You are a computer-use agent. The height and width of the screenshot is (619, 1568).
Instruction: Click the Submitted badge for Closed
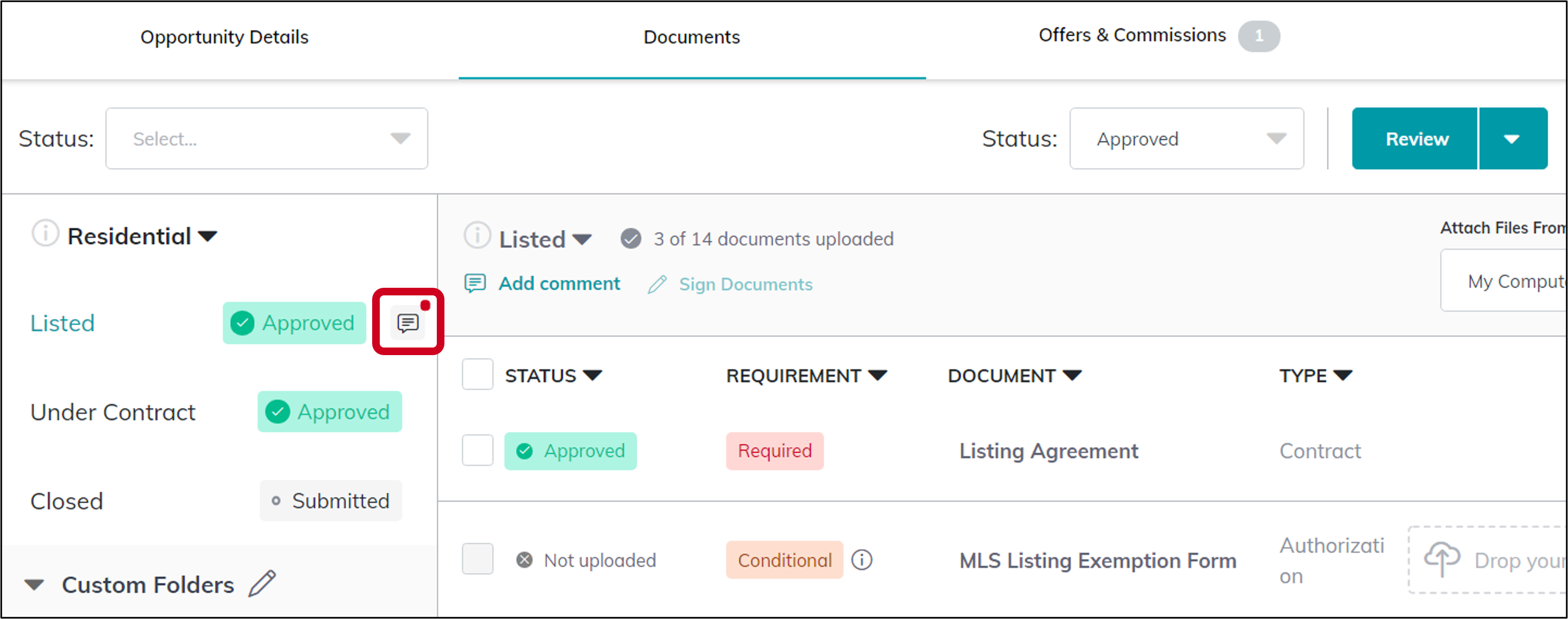coord(330,501)
